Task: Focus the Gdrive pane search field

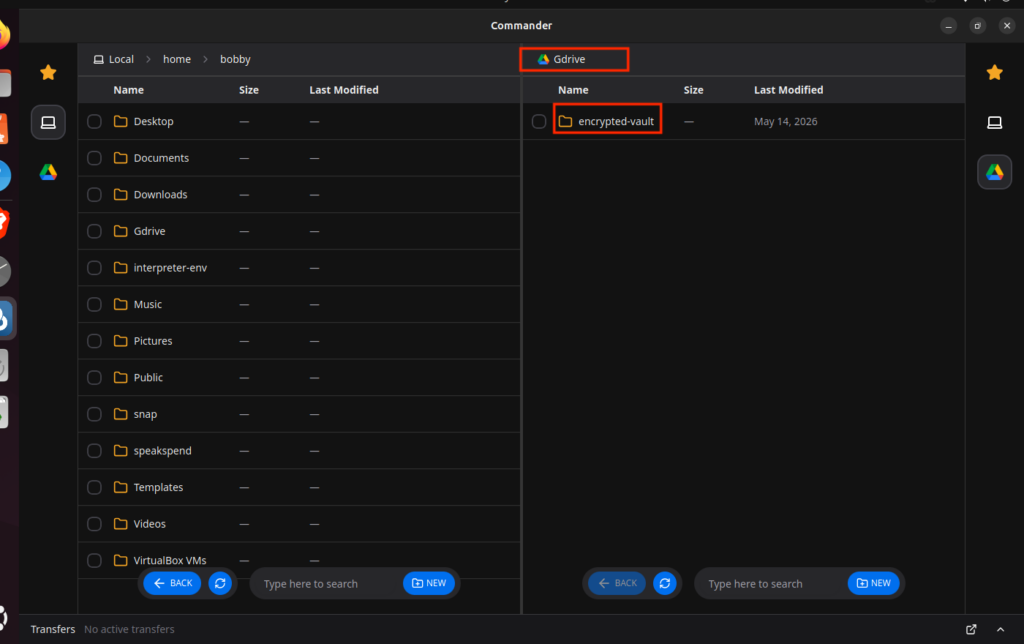Action: (771, 584)
